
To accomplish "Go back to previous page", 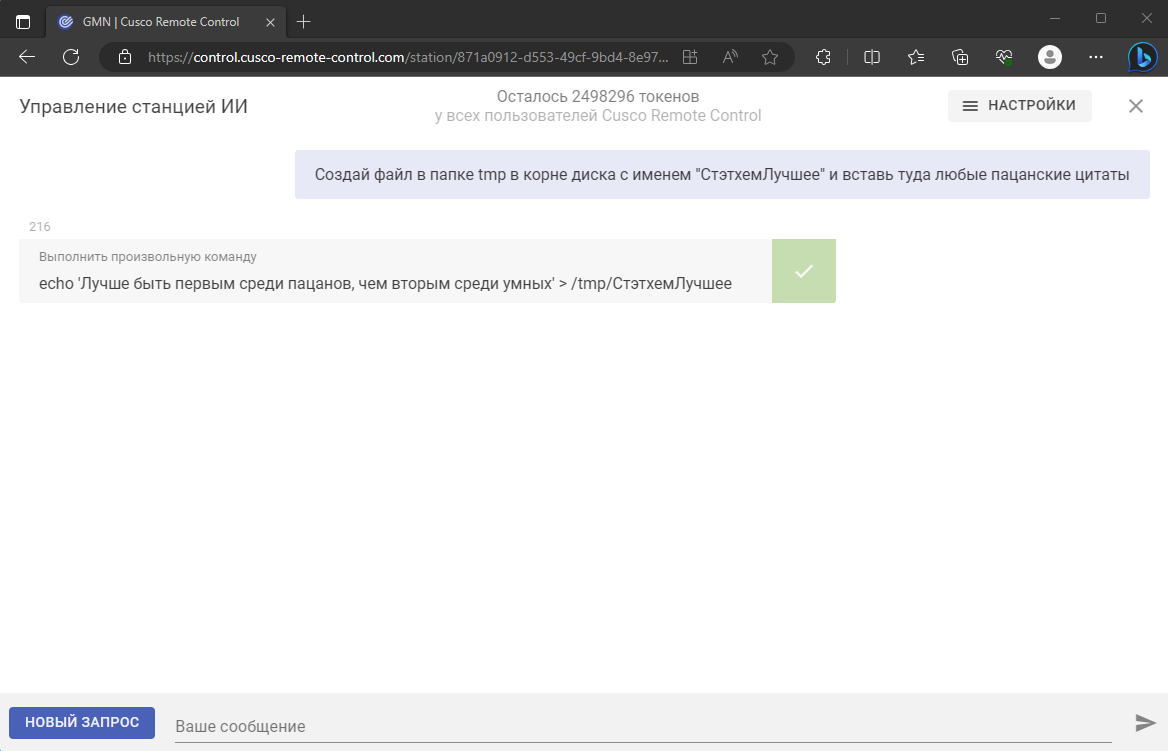I will 27,58.
